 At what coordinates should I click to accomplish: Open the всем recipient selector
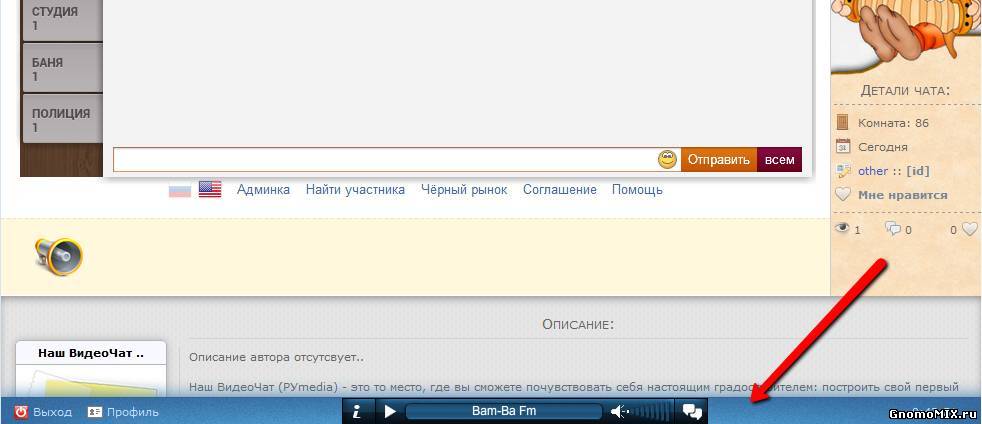click(x=779, y=160)
